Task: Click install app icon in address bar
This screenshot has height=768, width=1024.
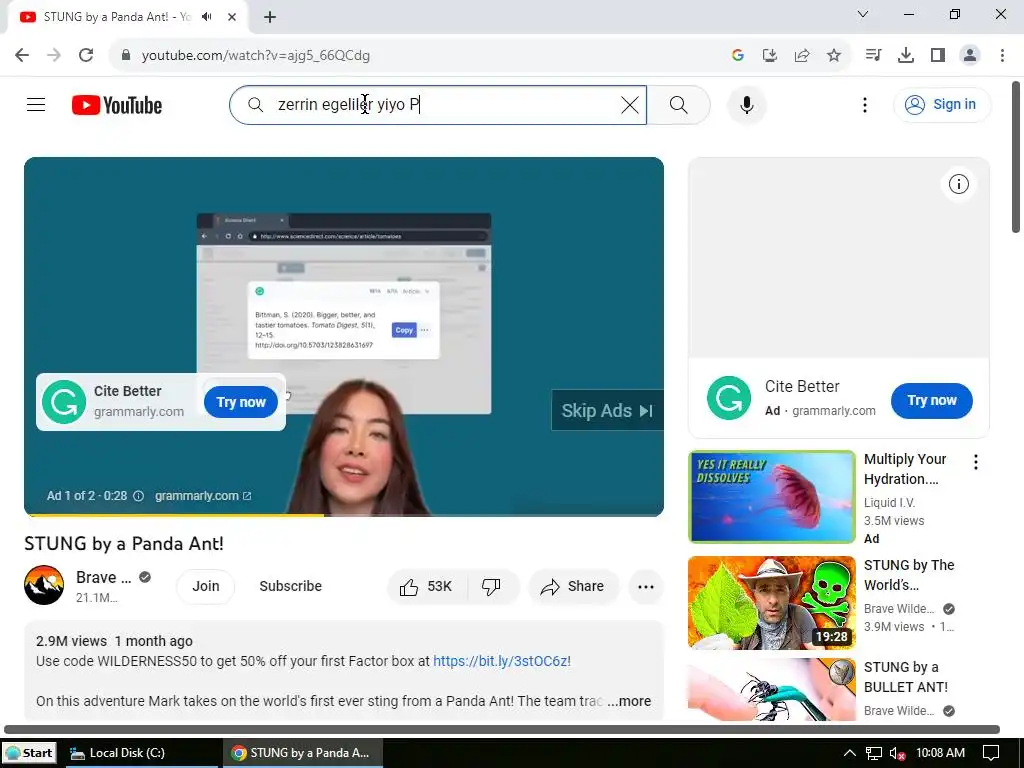Action: click(770, 55)
